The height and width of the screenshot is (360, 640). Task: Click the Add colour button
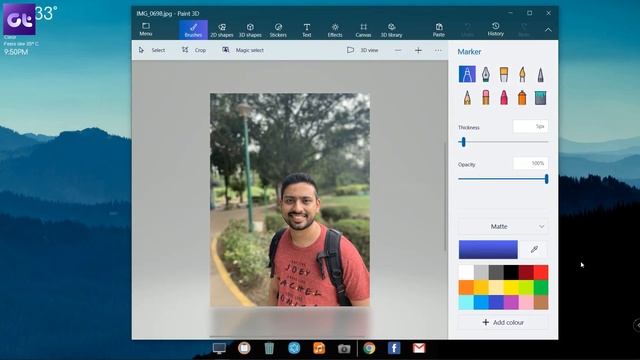click(x=503, y=322)
